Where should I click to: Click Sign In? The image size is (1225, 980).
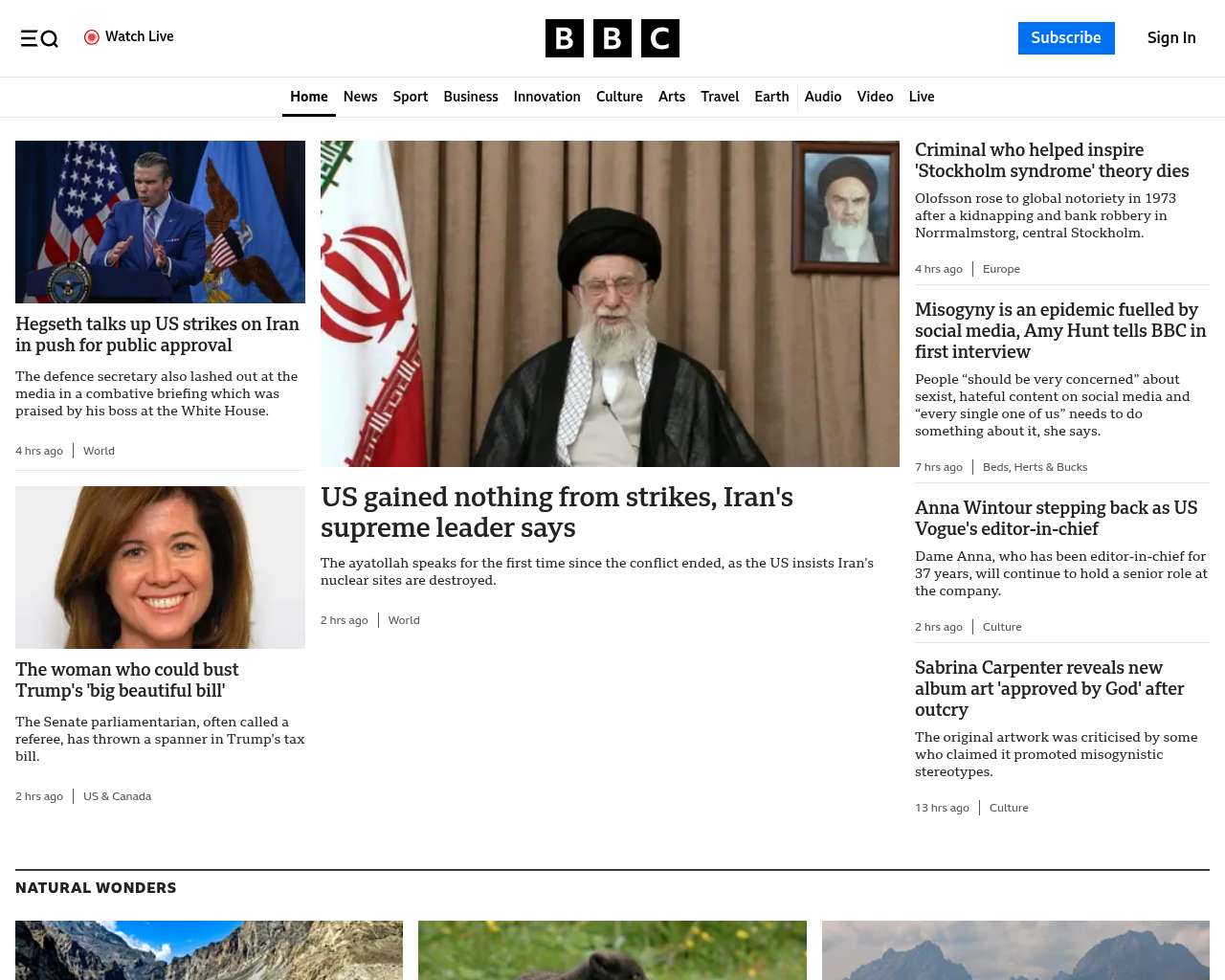(x=1171, y=38)
